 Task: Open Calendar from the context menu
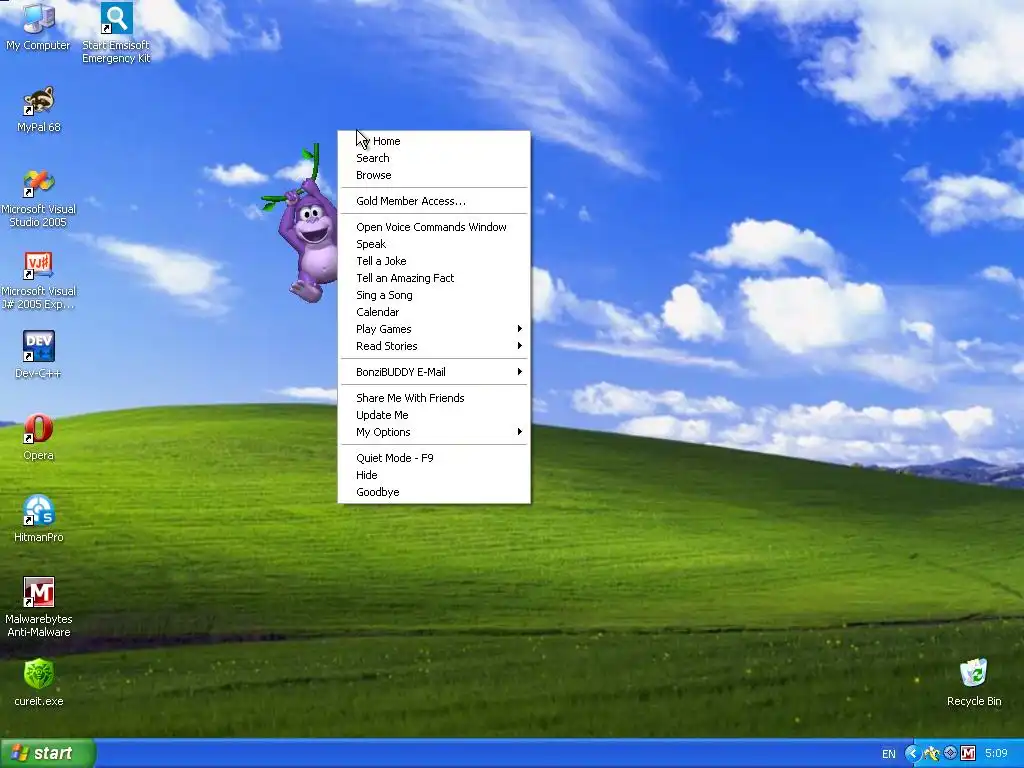tap(434, 312)
